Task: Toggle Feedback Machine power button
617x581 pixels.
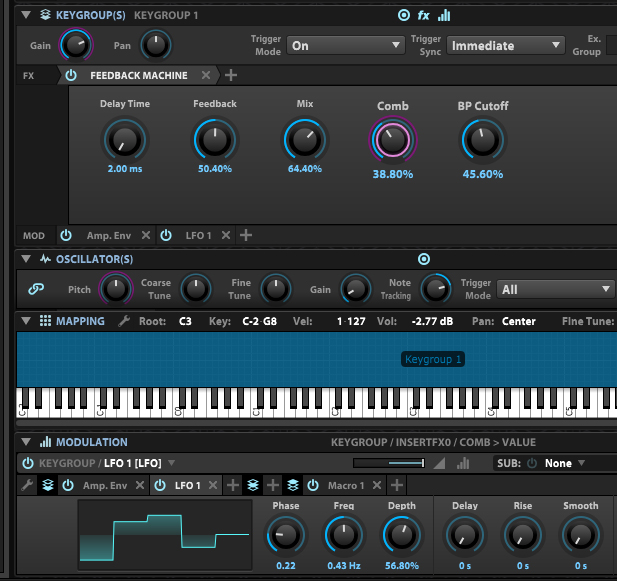Action: click(71, 75)
